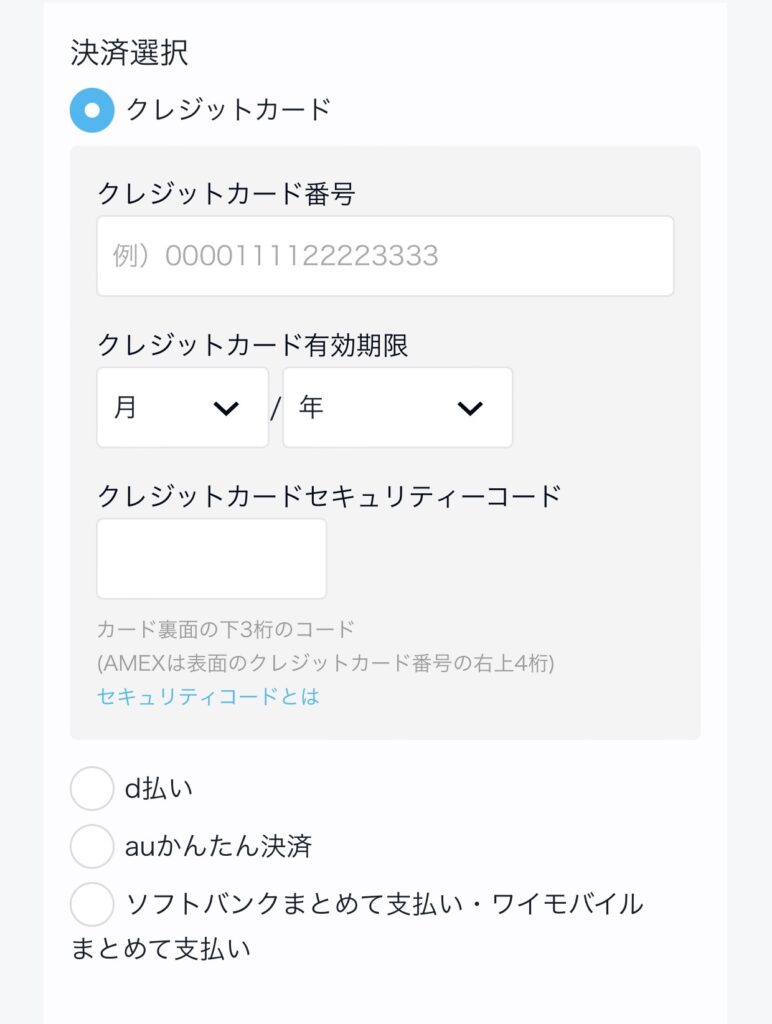
Task: Select the d払い radio button
Action: [x=92, y=788]
